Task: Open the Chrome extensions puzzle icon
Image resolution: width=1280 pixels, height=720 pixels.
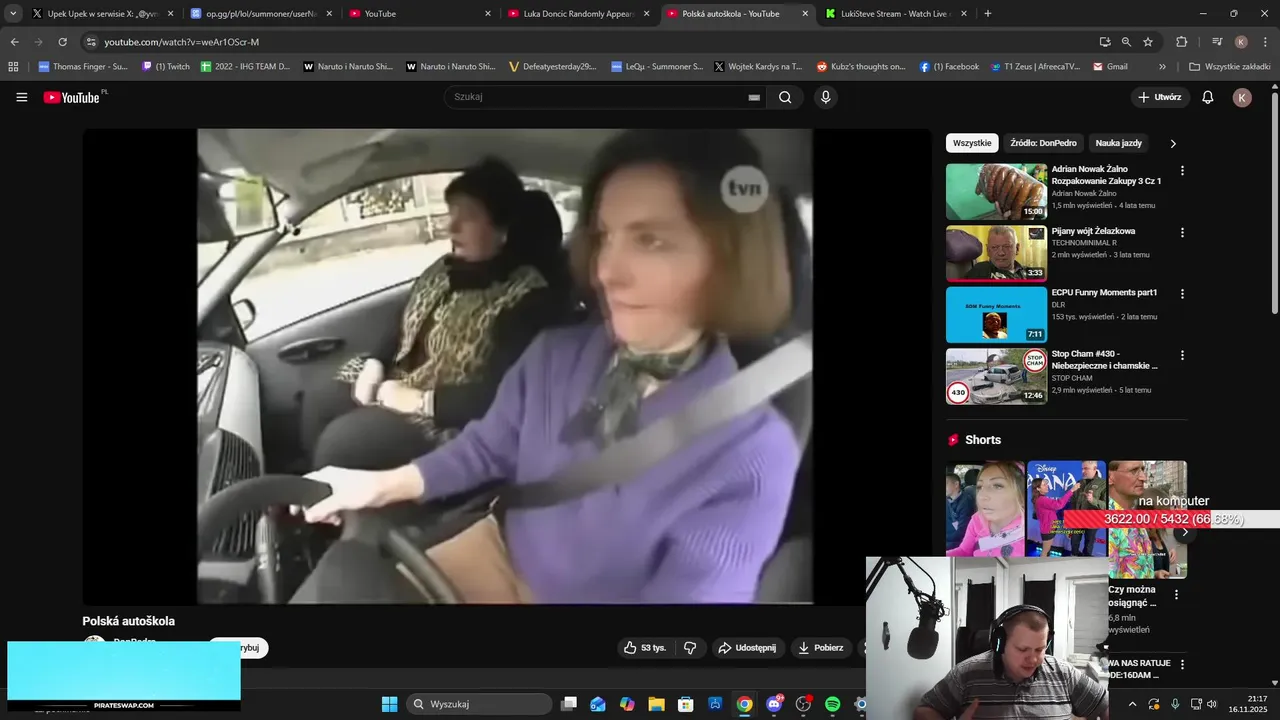Action: 1182,42
